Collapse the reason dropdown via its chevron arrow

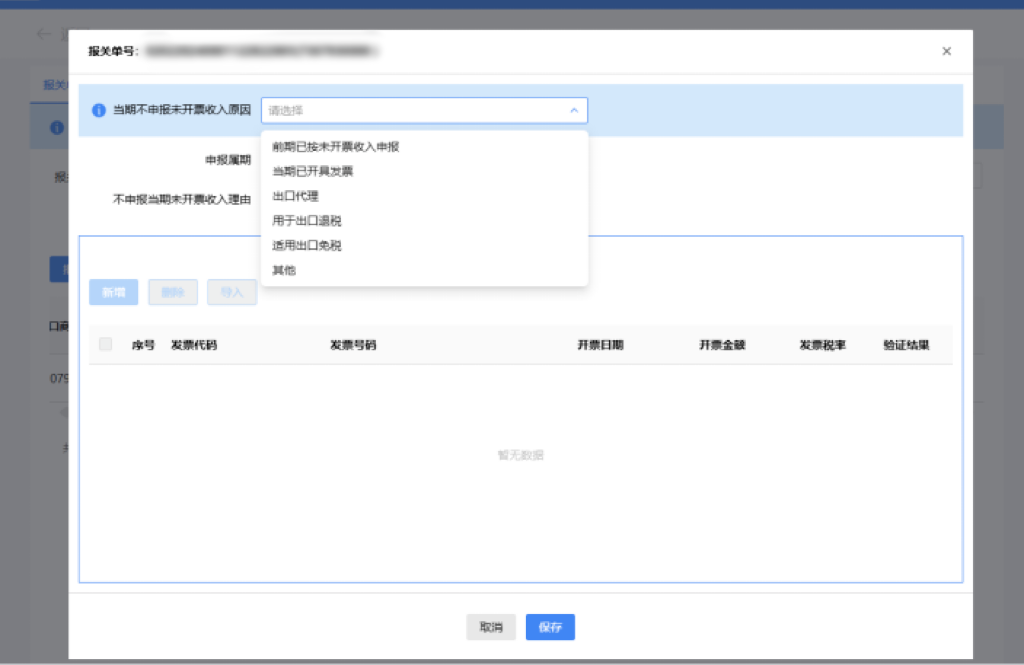pos(573,110)
